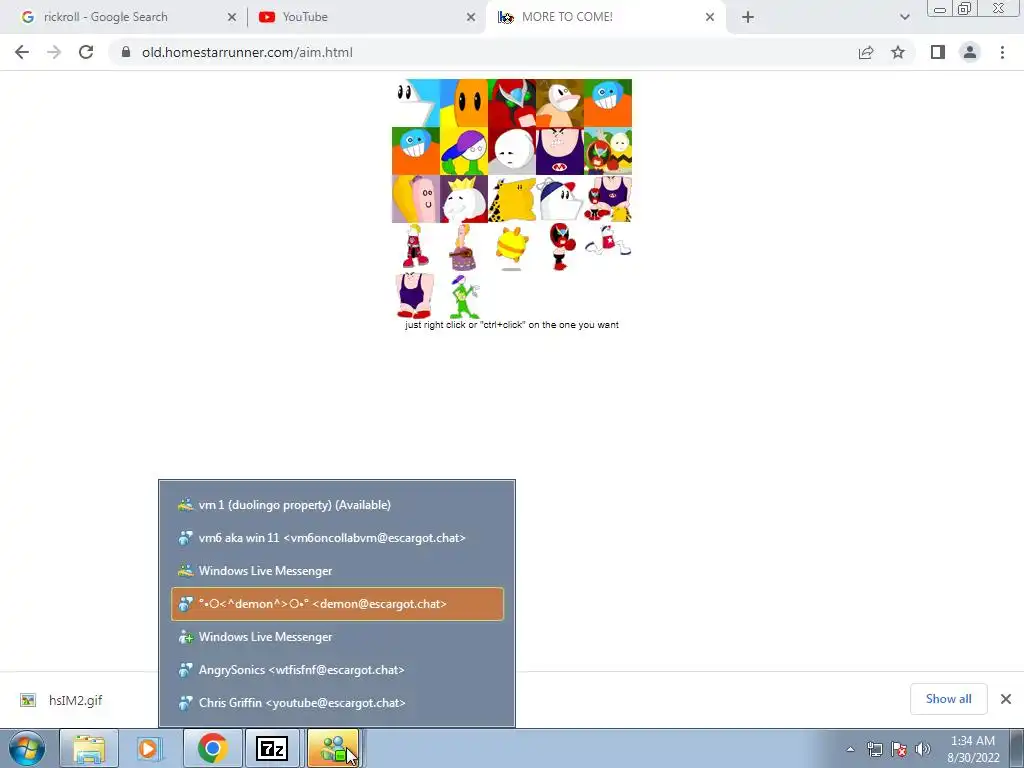Screen dimensions: 1024x768
Task: Choose the green full-body Coach Z icon
Action: (464, 295)
